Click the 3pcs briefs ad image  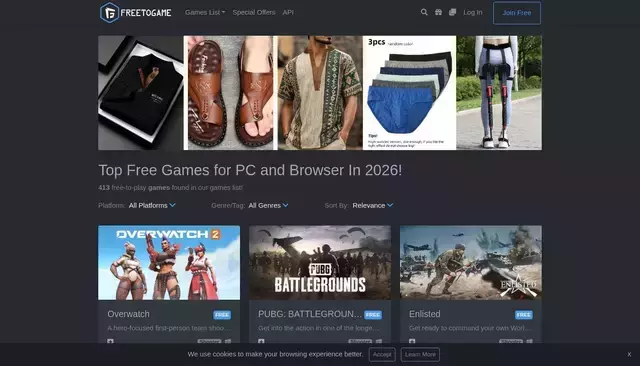click(x=409, y=93)
